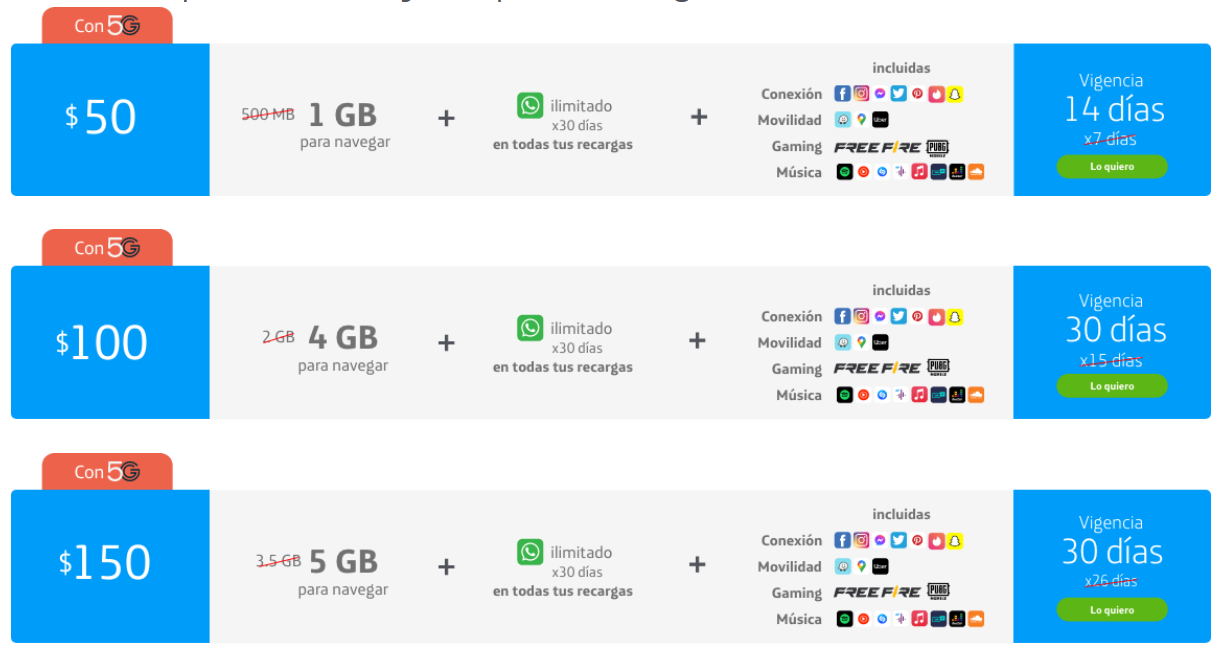Viewport: 1219px width, 655px height.
Task: Click the WhatsApp icon in the $50 plan
Action: point(530,105)
